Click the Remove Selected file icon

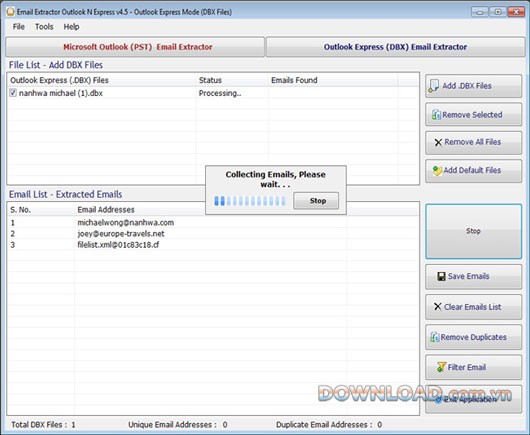[436, 115]
